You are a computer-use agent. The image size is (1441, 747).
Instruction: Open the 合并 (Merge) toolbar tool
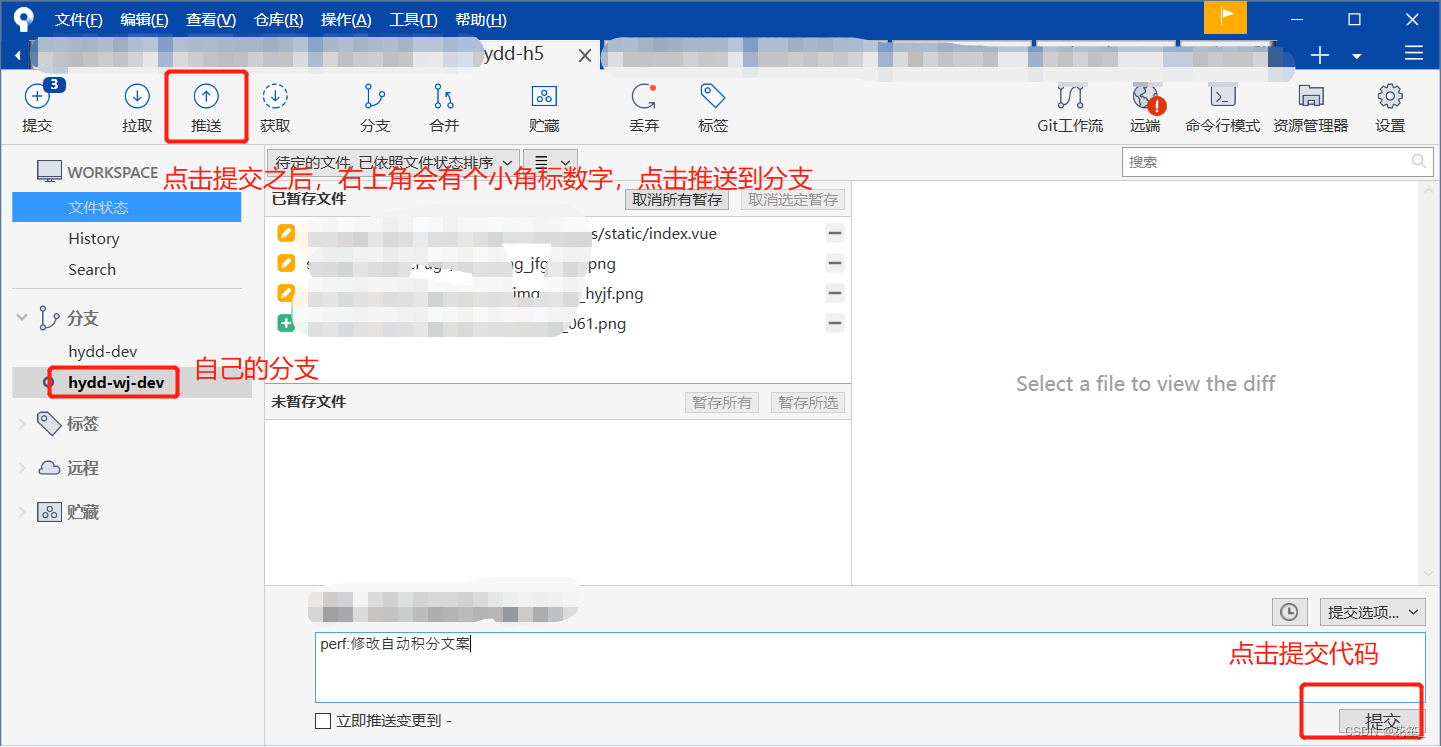pos(444,107)
